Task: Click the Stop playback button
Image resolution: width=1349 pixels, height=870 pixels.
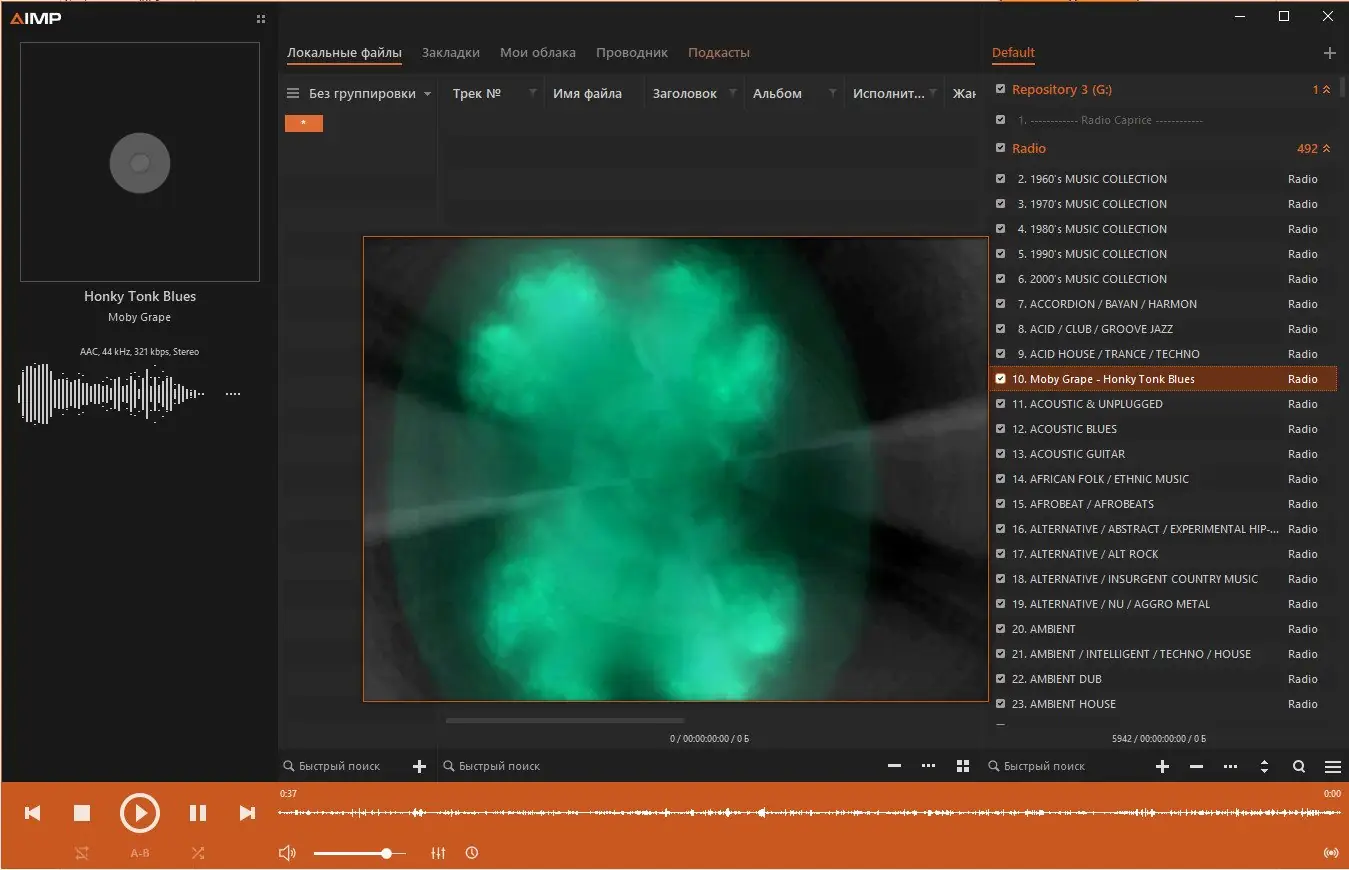Action: pyautogui.click(x=82, y=814)
